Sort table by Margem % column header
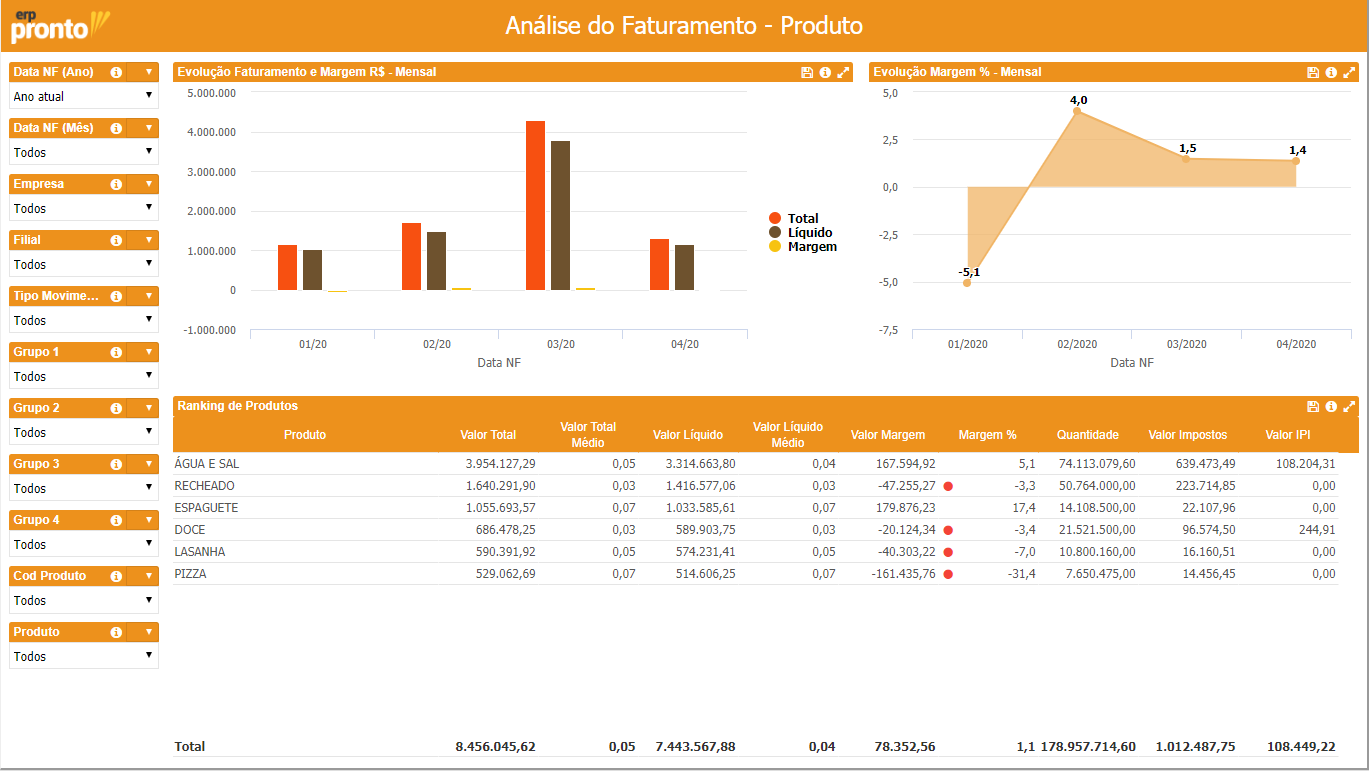The image size is (1369, 771). point(986,435)
